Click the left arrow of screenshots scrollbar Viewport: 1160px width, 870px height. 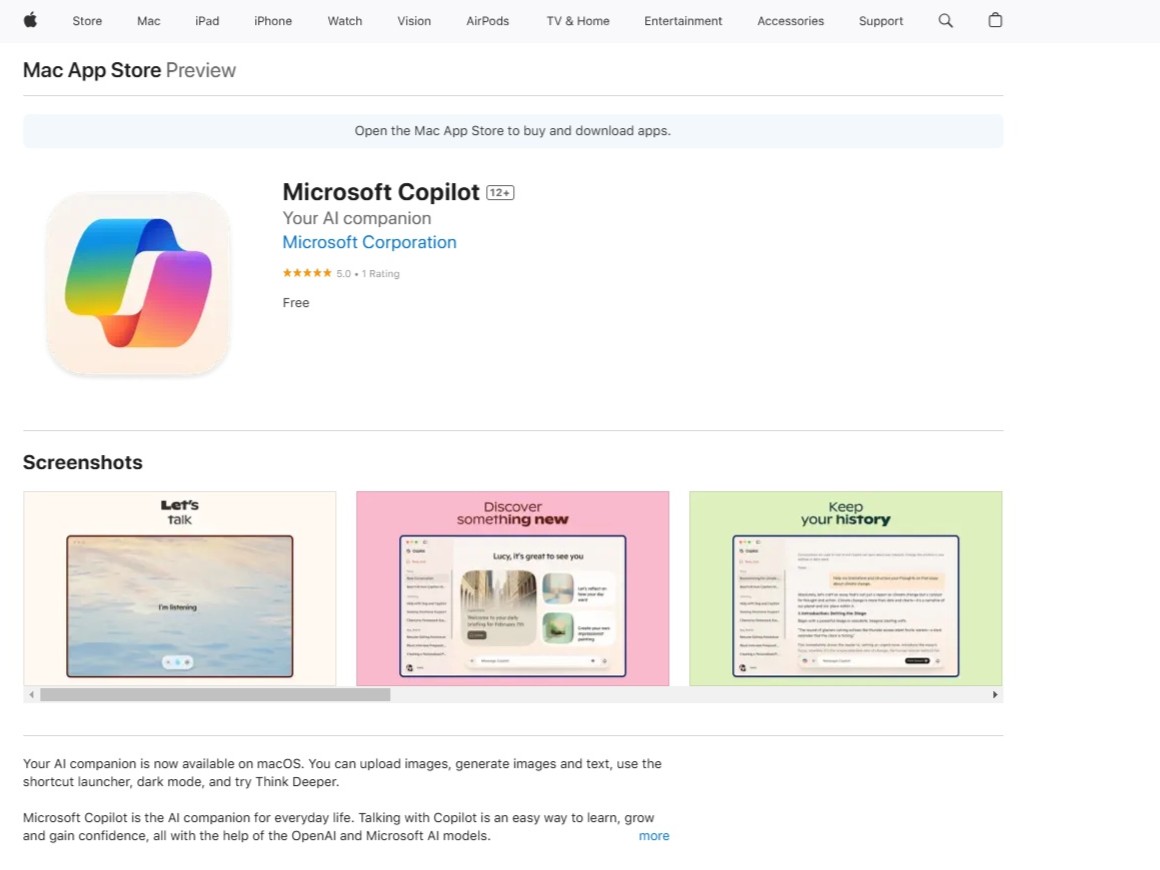coord(31,695)
